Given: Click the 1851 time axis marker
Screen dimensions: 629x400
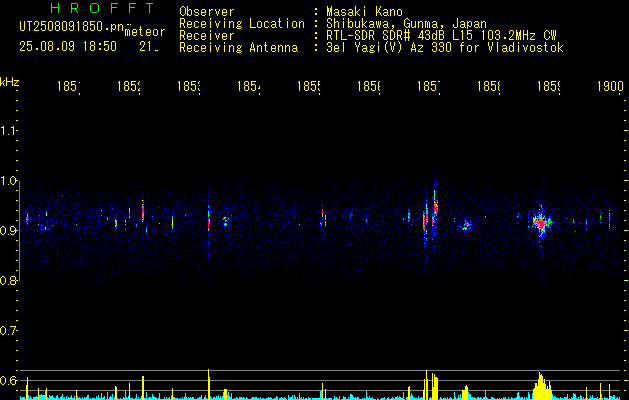Looking at the screenshot, I should pyautogui.click(x=68, y=87).
